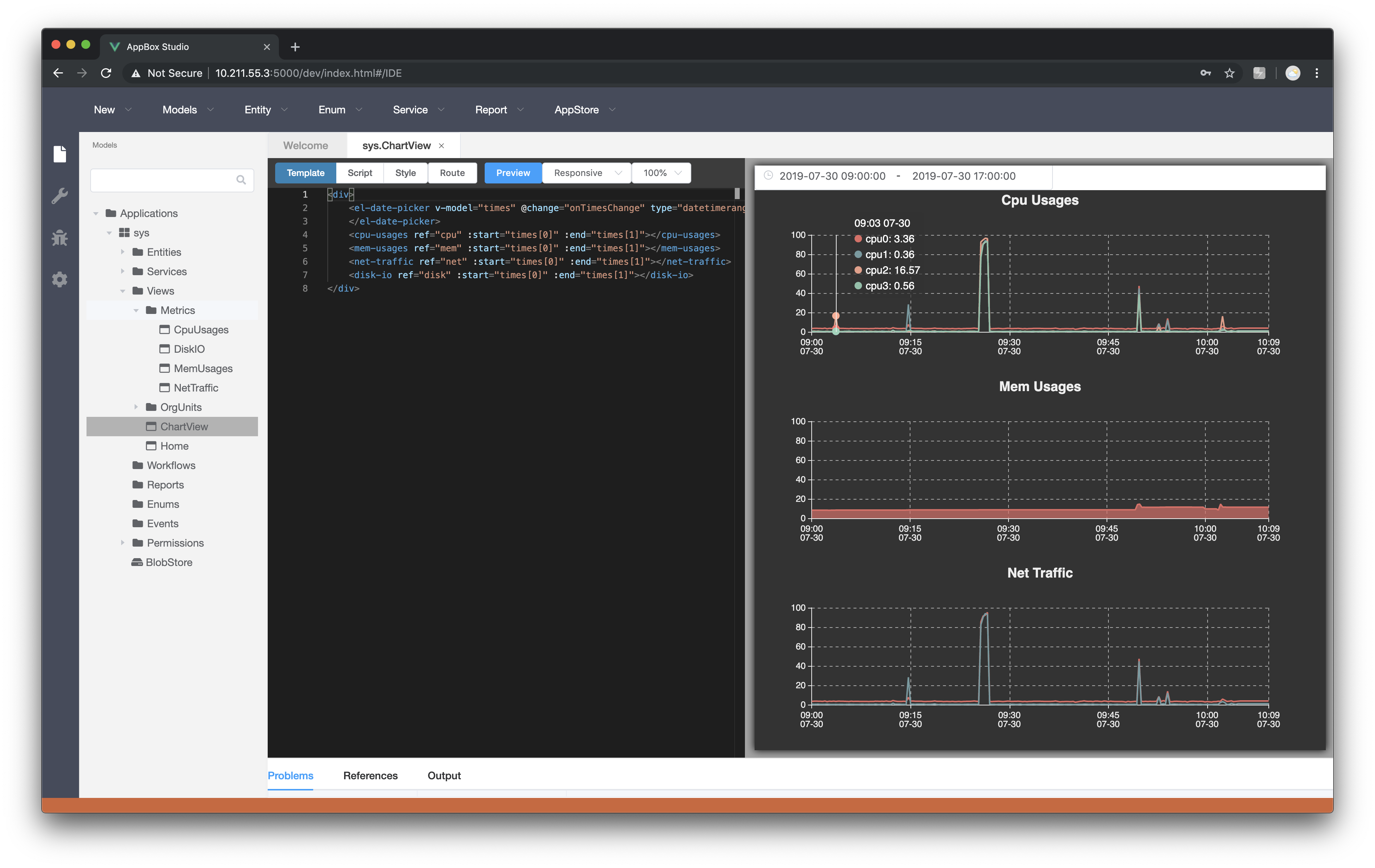Click the wrench tools sidebar icon
Image resolution: width=1375 pixels, height=868 pixels.
point(60,196)
